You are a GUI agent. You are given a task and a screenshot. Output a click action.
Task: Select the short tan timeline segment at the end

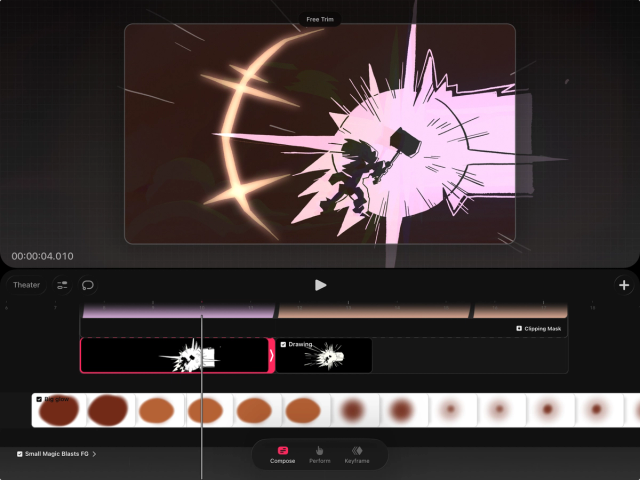tap(520, 311)
